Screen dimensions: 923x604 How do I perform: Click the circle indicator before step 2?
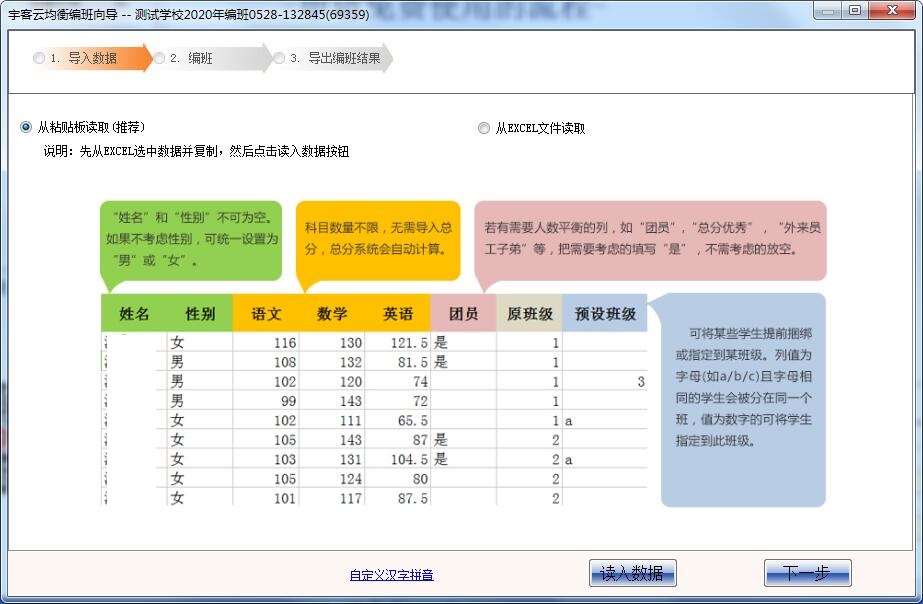158,58
